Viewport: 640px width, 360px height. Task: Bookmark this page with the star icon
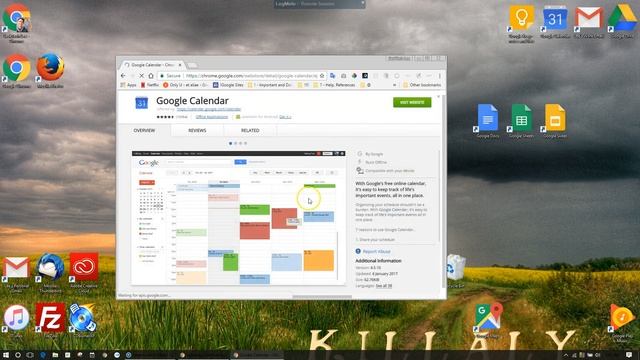pos(322,76)
